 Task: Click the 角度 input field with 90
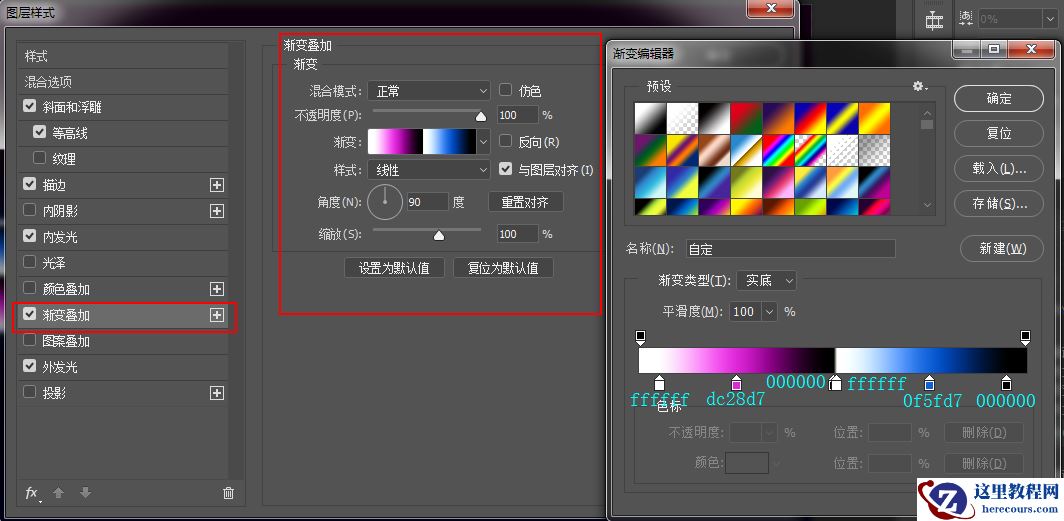pos(428,201)
